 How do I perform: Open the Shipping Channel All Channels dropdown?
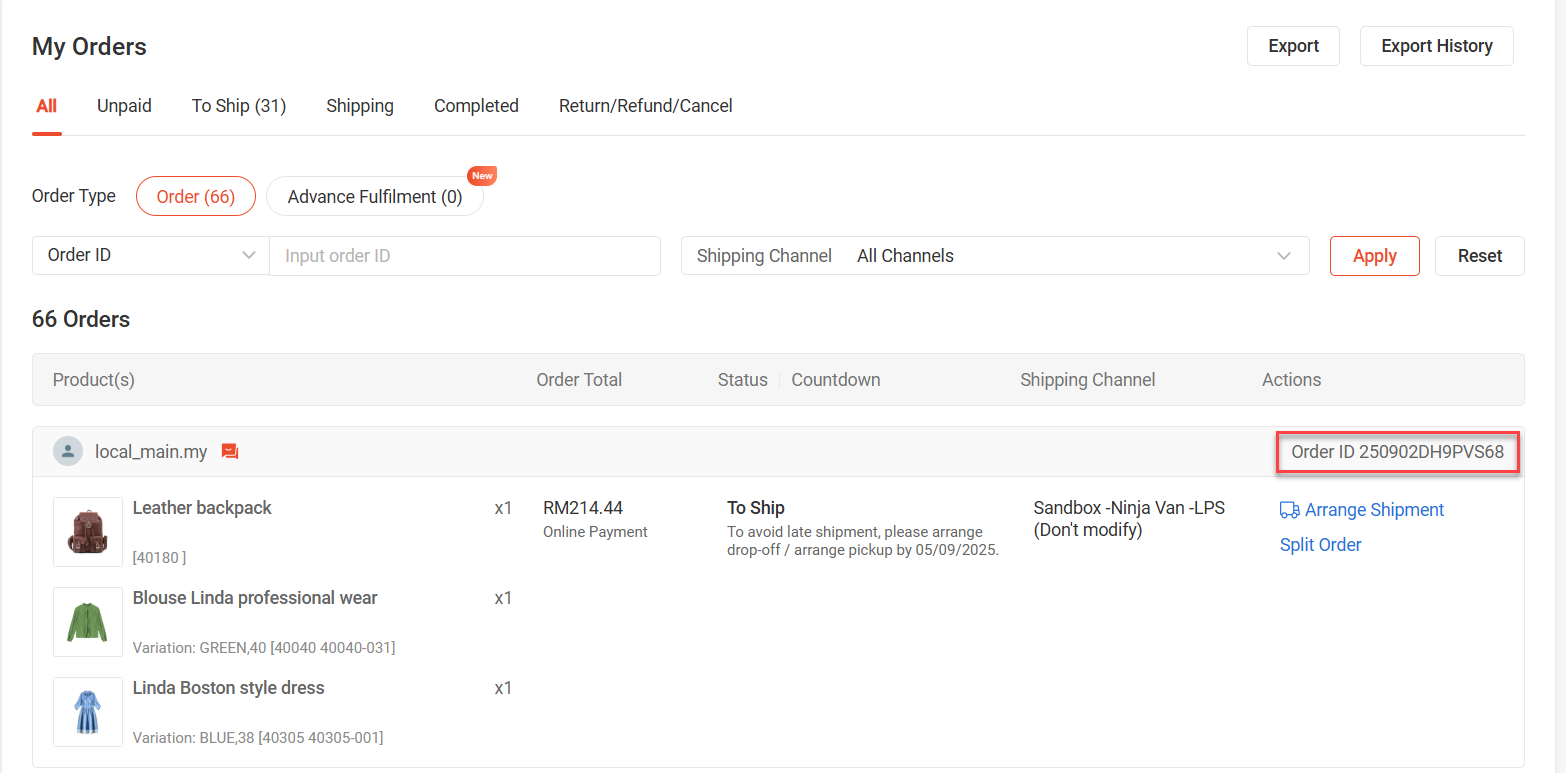[995, 256]
